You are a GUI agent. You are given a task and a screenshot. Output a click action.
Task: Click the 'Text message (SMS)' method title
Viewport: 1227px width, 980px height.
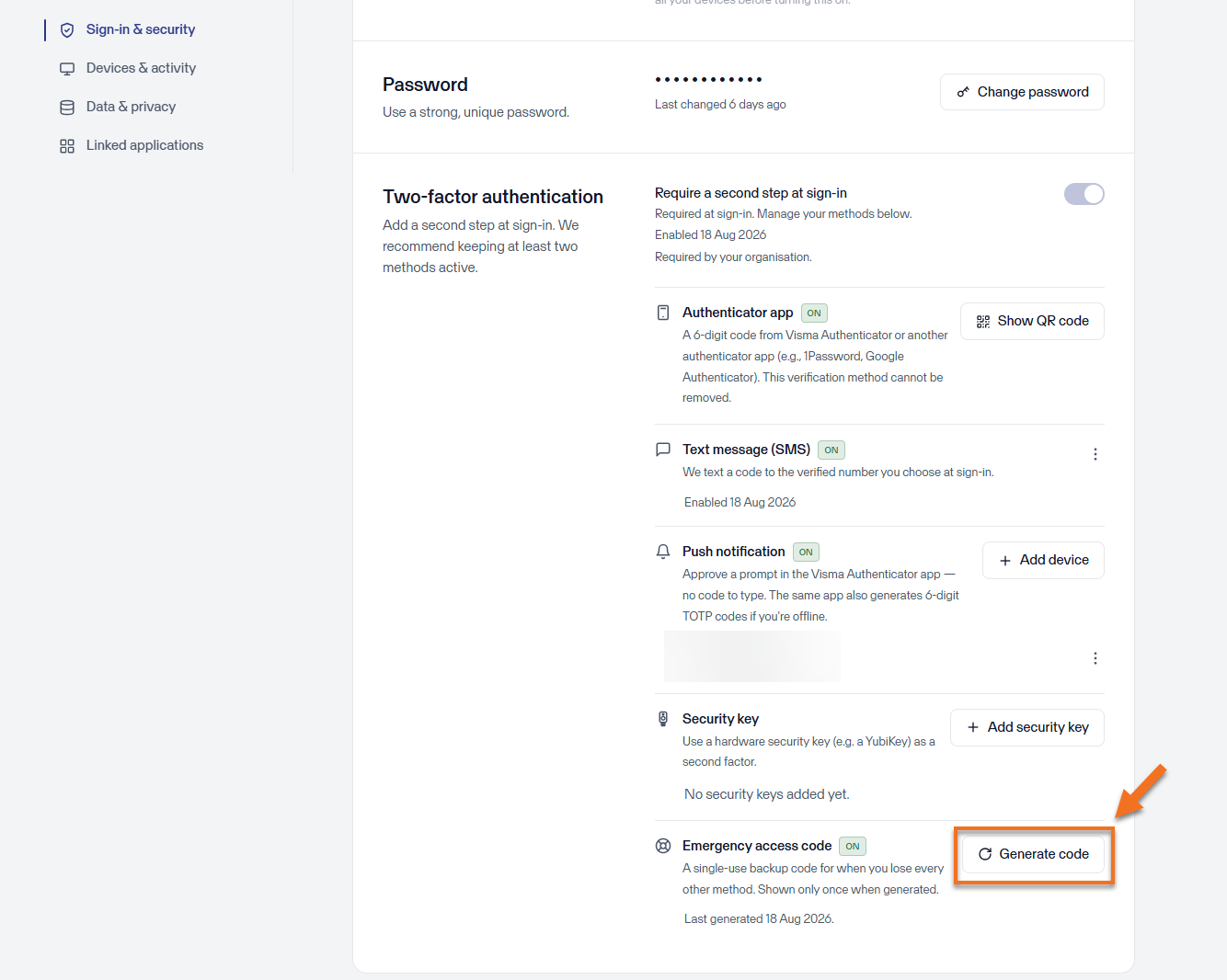[x=746, y=450]
